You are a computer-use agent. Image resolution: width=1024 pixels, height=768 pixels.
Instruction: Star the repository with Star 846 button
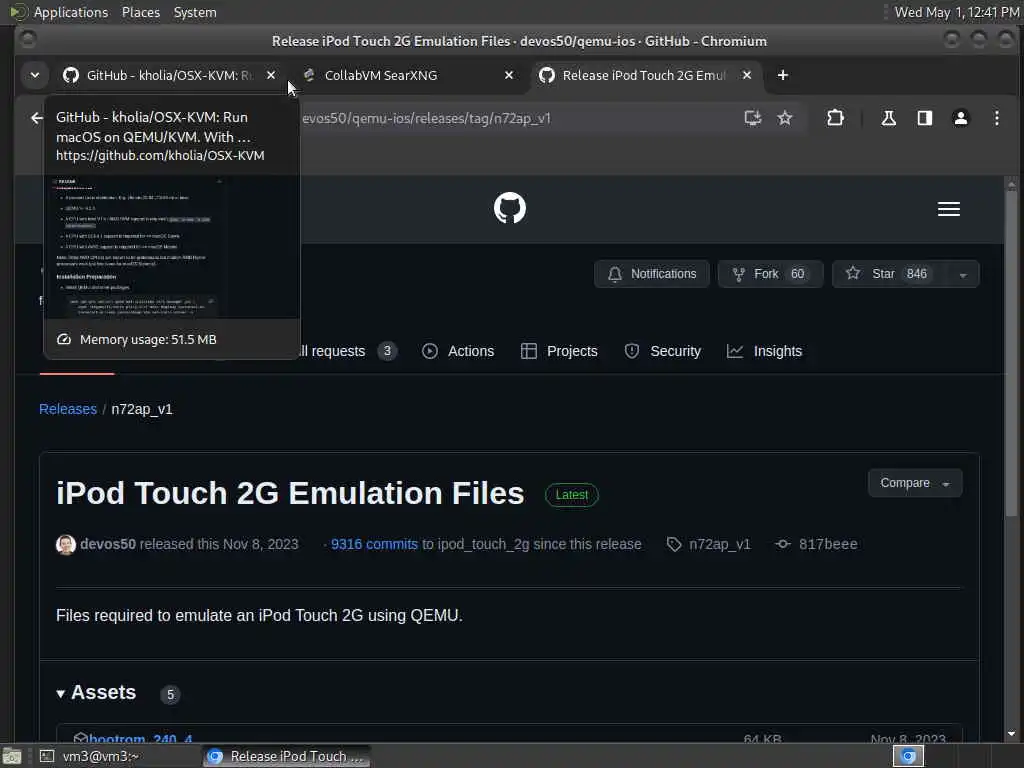coord(890,274)
